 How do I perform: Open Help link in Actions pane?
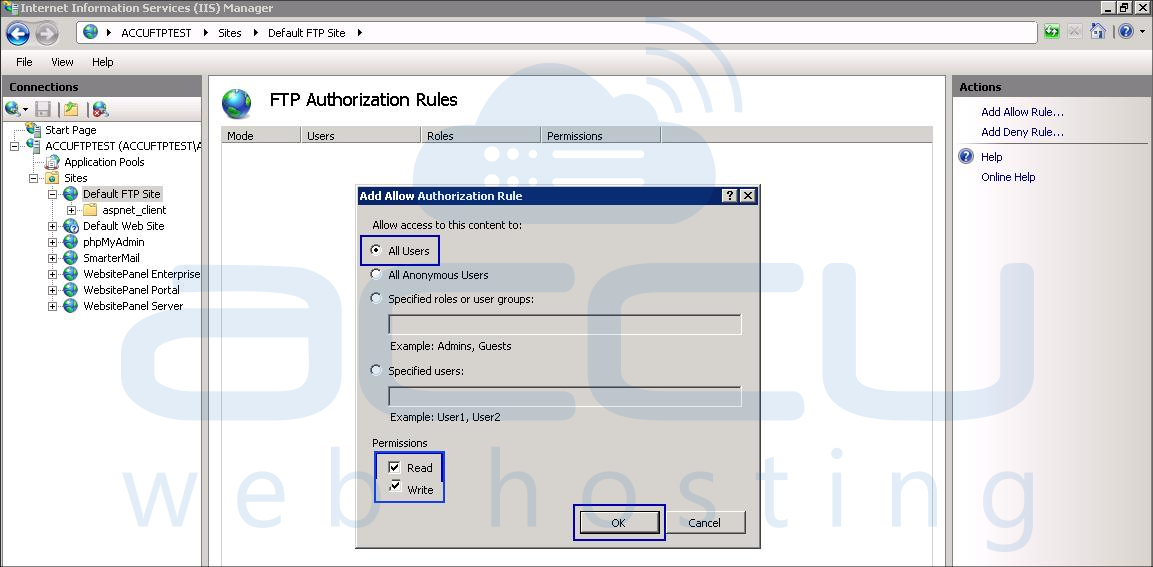click(x=991, y=157)
